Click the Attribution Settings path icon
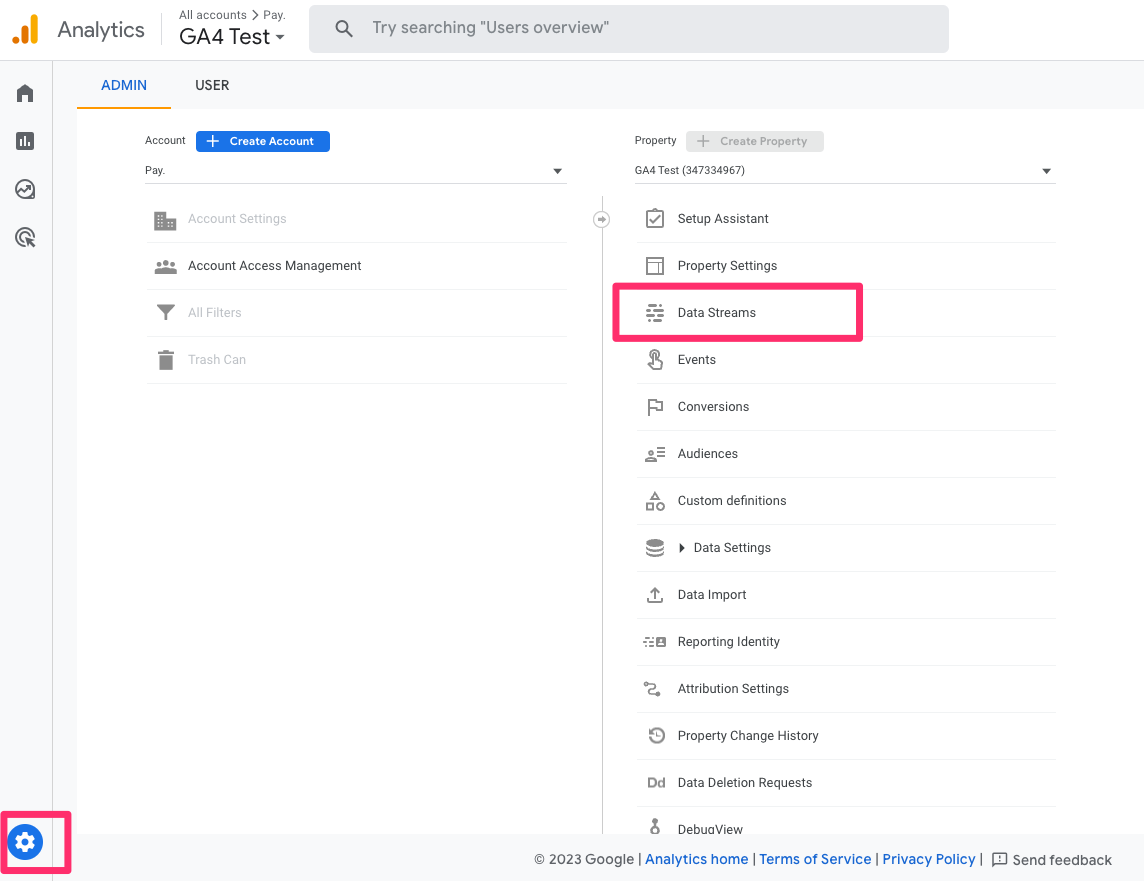The width and height of the screenshot is (1144, 881). click(652, 688)
